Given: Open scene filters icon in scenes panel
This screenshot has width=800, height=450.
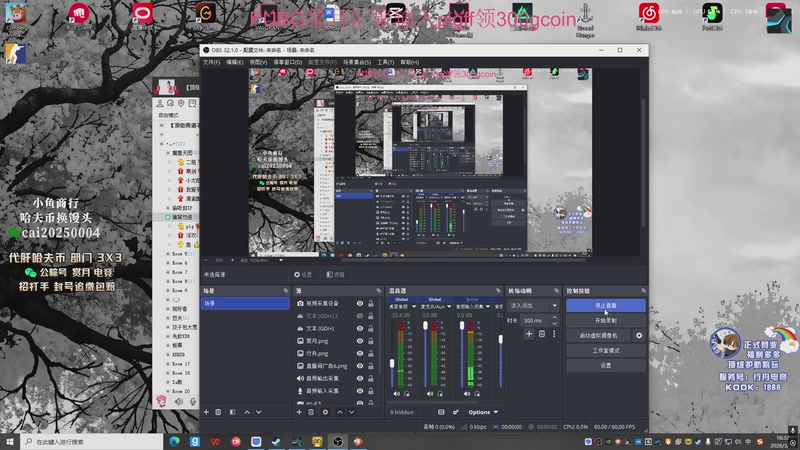Looking at the screenshot, I should [x=232, y=412].
